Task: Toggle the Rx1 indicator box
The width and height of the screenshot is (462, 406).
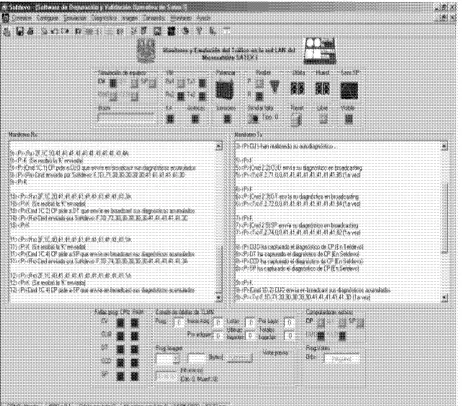Action: click(x=180, y=83)
